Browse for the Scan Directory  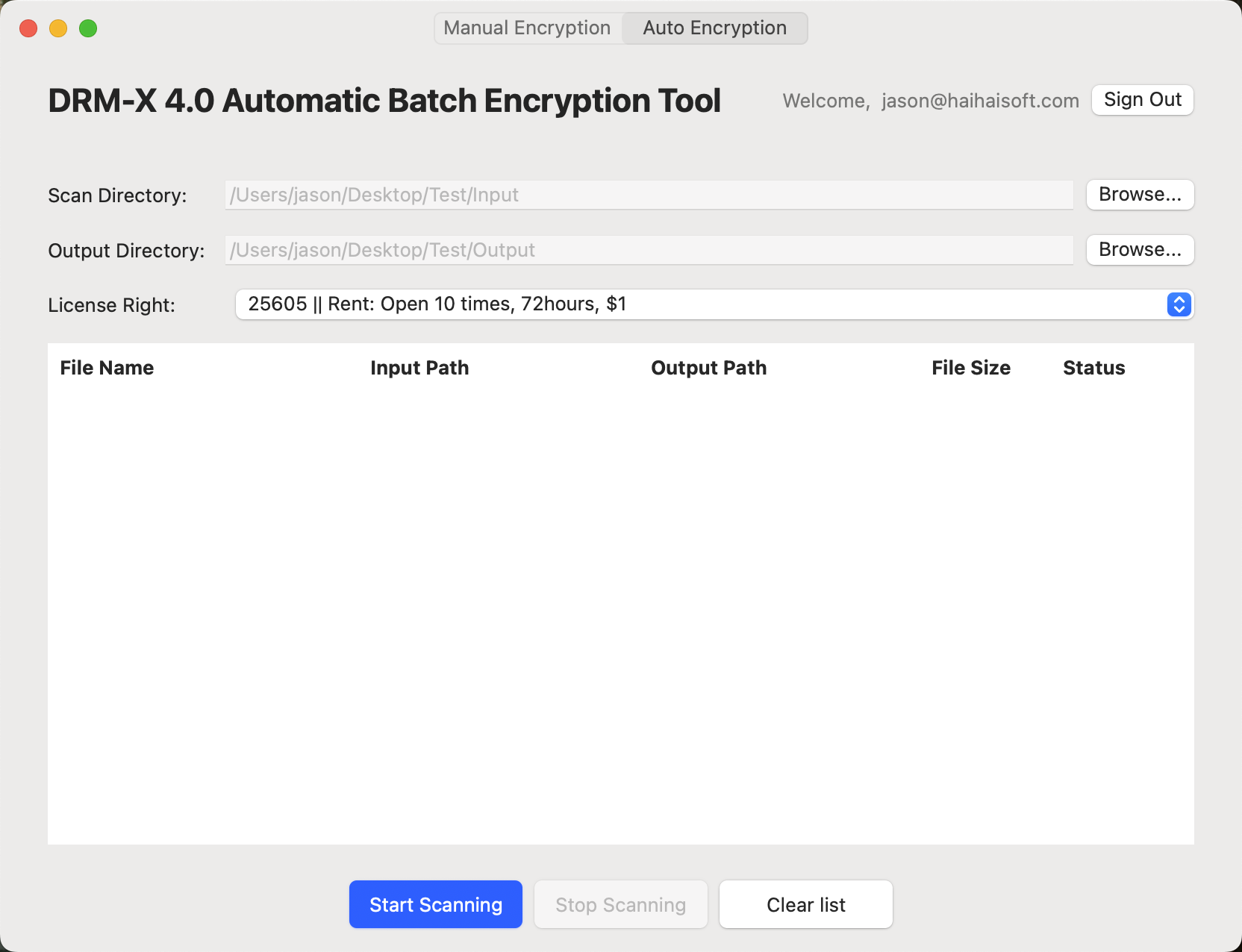pos(1140,195)
